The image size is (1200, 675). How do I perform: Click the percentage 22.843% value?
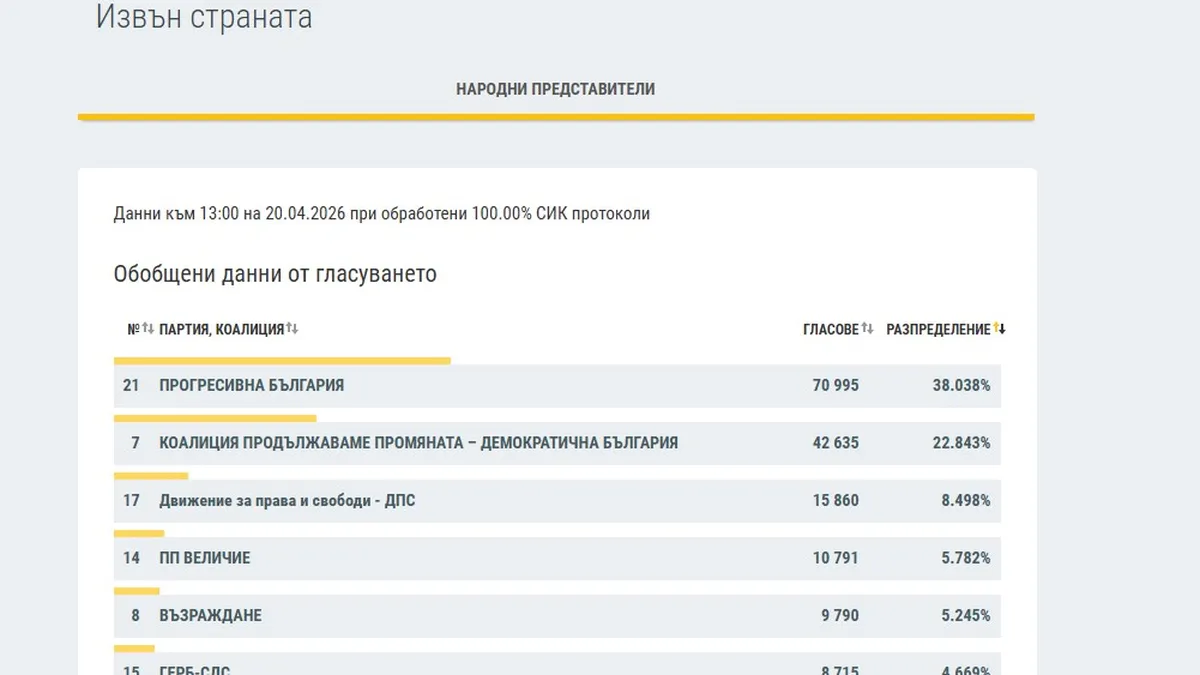point(961,442)
